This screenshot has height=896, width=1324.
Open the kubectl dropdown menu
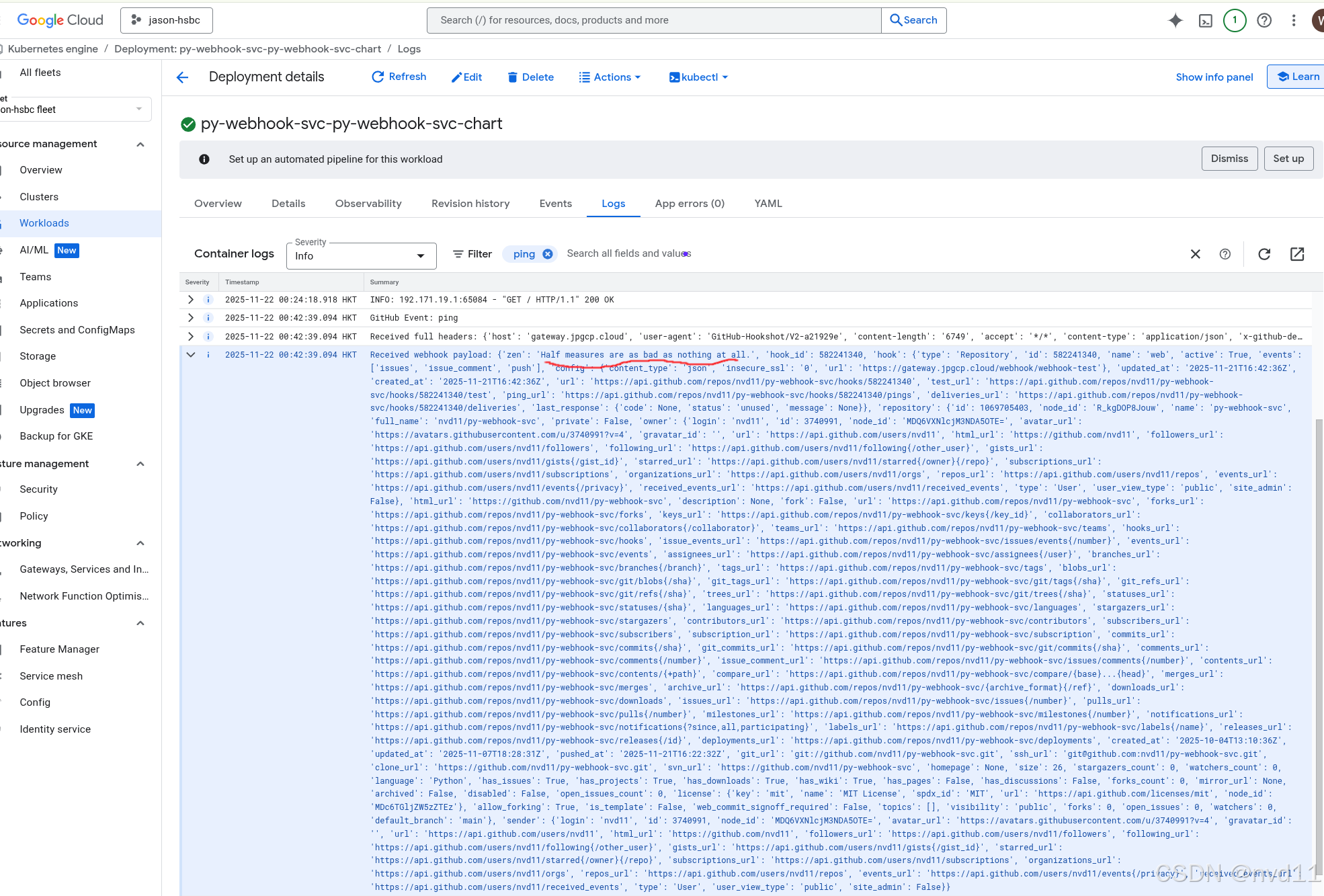(x=698, y=77)
